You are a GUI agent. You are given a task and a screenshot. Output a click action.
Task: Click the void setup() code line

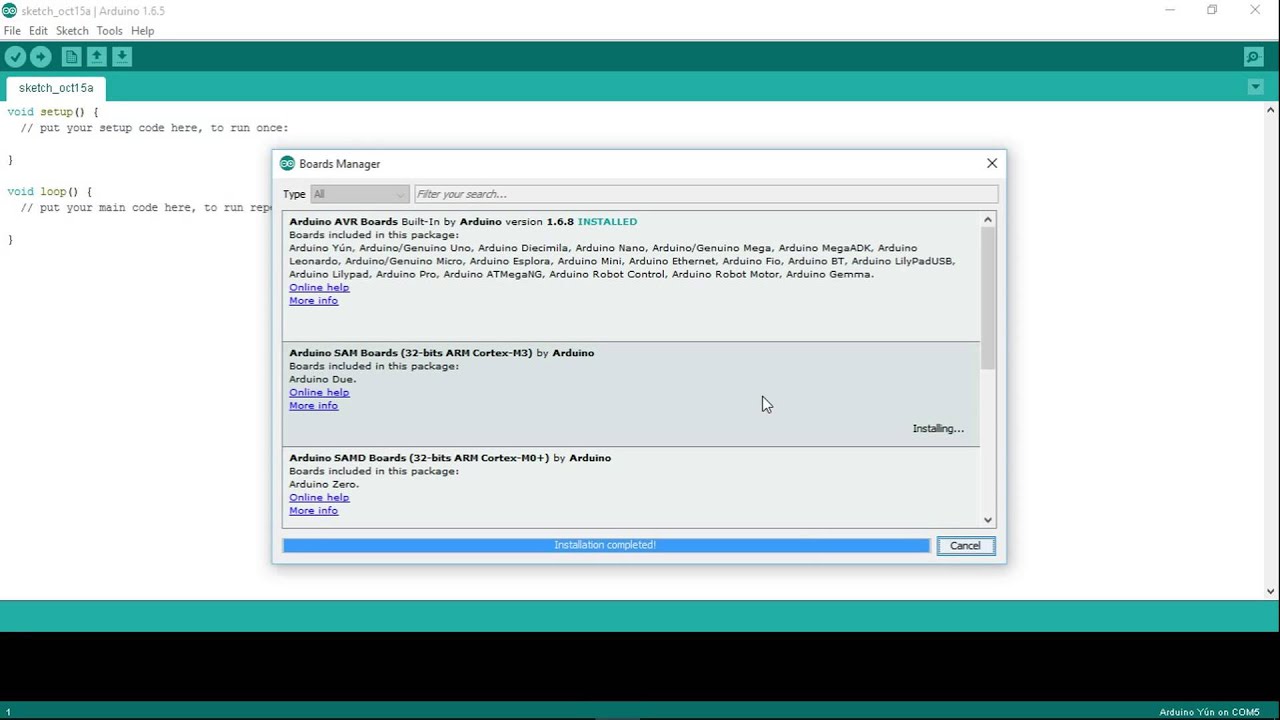[x=53, y=112]
